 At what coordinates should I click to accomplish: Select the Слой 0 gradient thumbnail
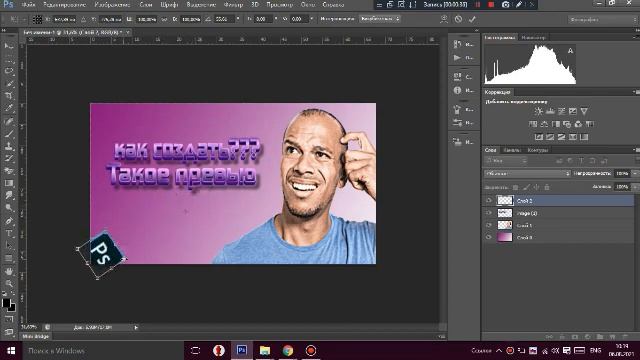pyautogui.click(x=505, y=237)
